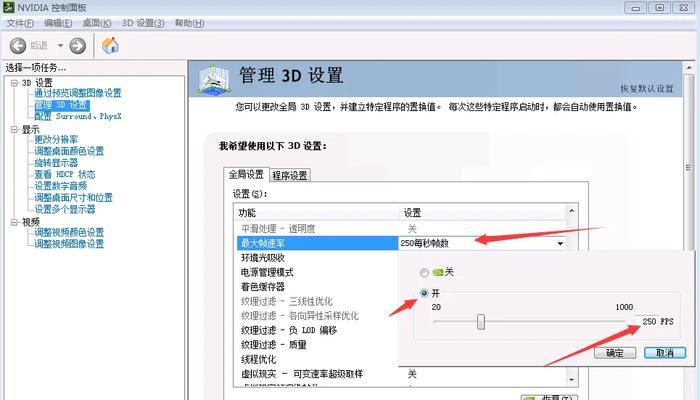
Task: Select 通过预览调整图像设置 in the tree
Action: pyautogui.click(x=78, y=93)
